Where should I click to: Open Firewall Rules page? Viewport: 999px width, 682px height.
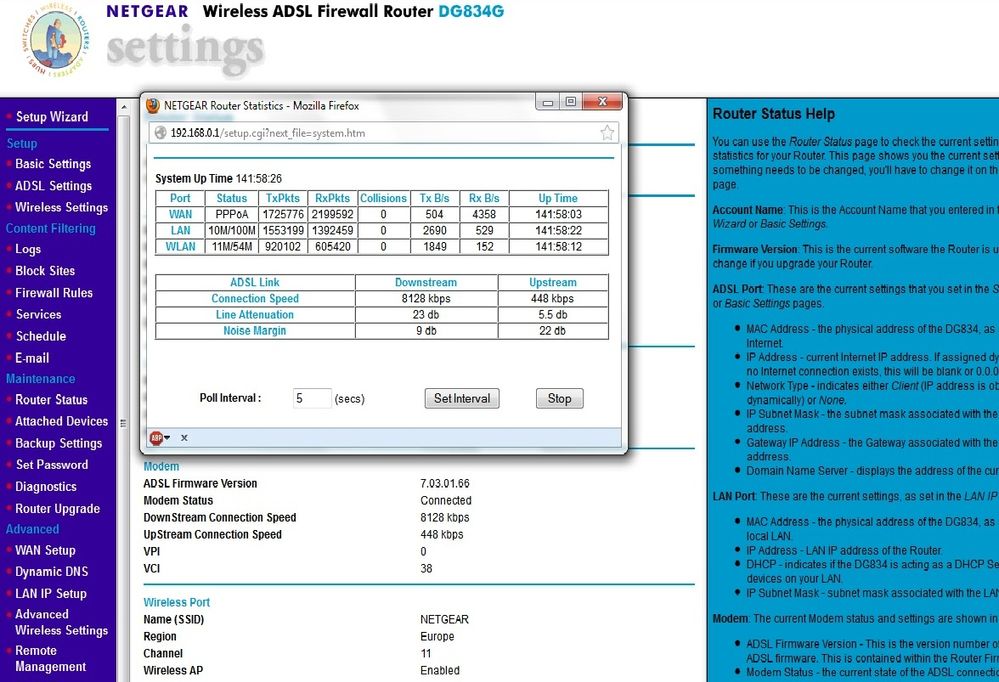(x=54, y=293)
